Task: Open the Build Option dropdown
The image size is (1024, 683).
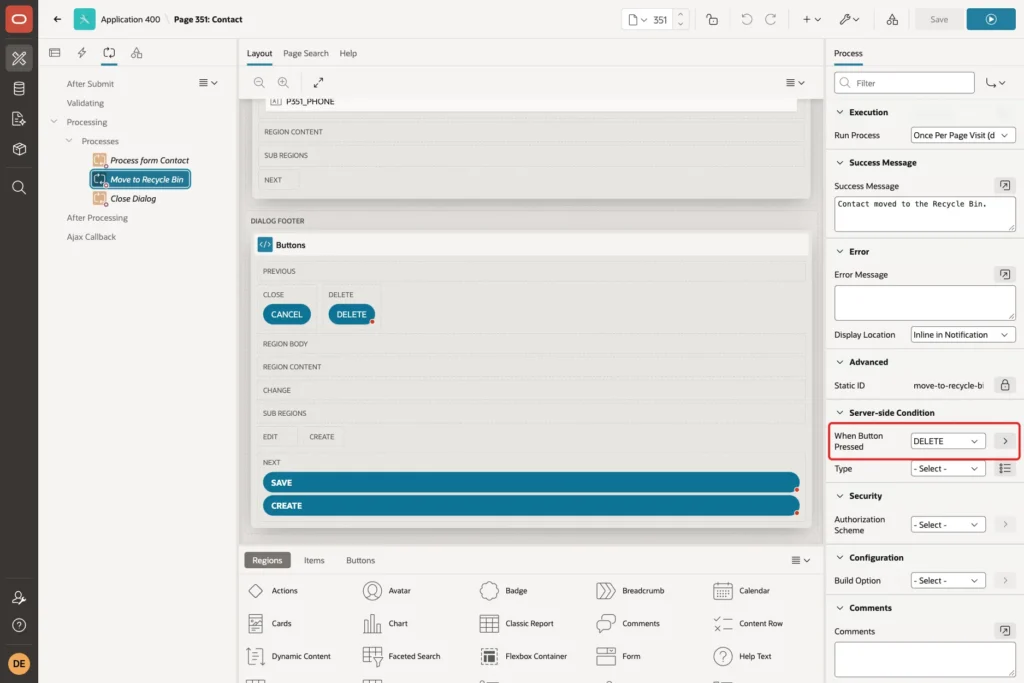Action: tap(948, 580)
